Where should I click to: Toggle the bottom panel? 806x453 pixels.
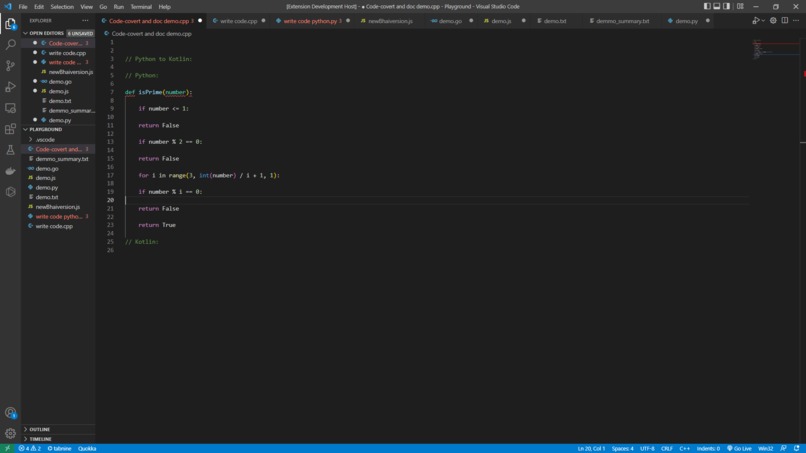pyautogui.click(x=717, y=7)
